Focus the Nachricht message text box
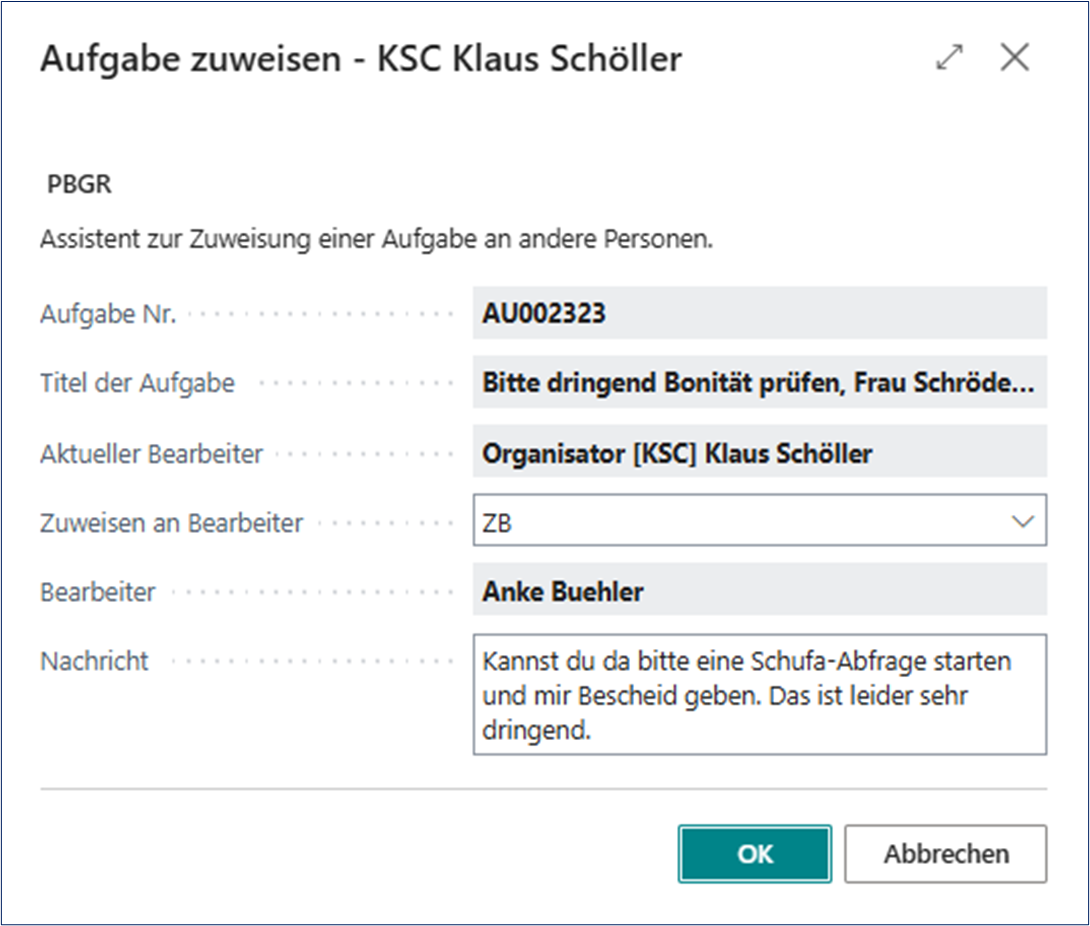Image resolution: width=1090 pixels, height=926 pixels. click(x=759, y=693)
